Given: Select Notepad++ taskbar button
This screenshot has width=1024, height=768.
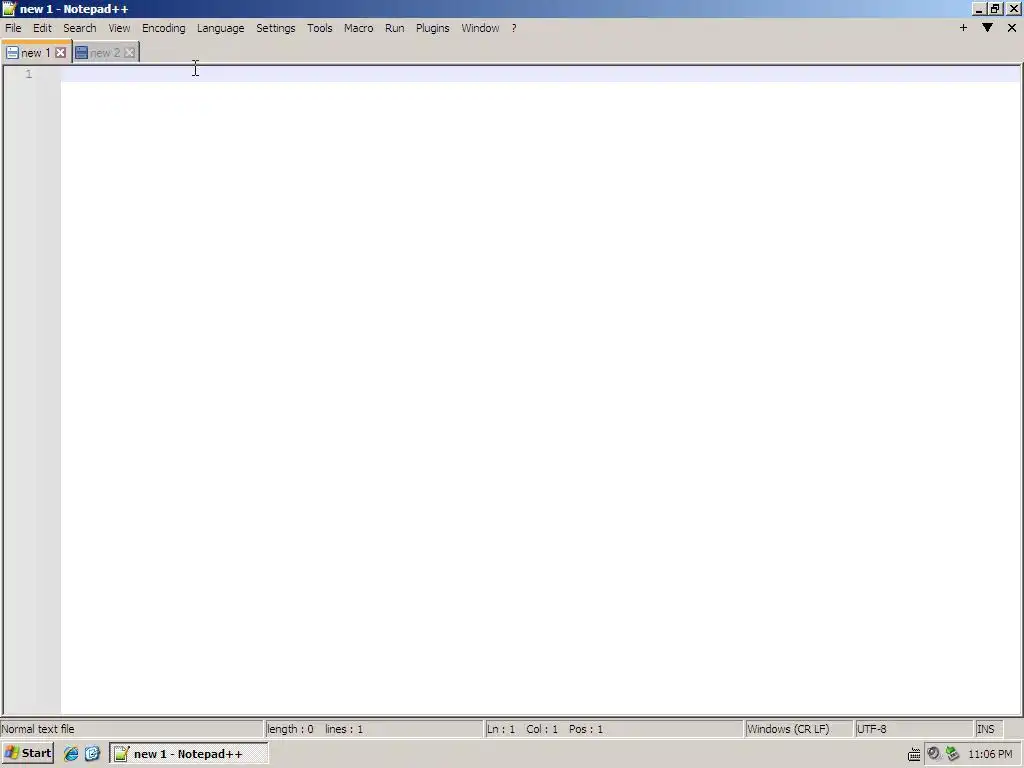Looking at the screenshot, I should click(189, 754).
